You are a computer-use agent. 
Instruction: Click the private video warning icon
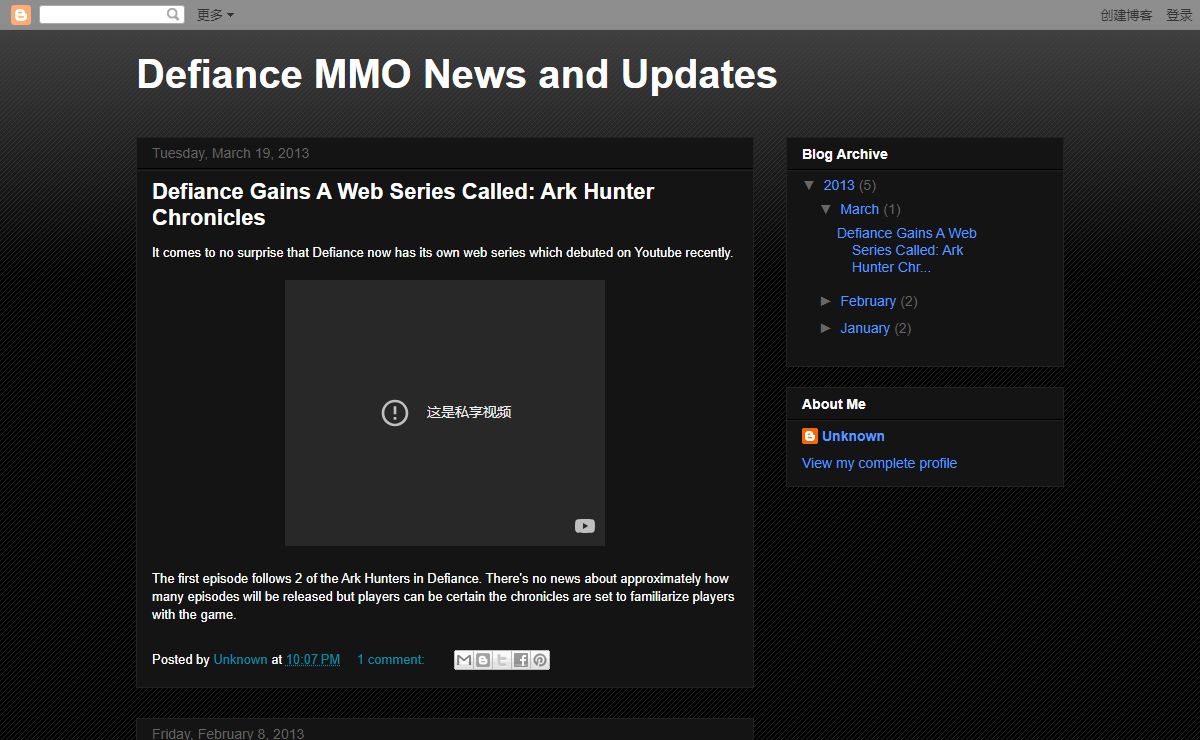point(395,412)
